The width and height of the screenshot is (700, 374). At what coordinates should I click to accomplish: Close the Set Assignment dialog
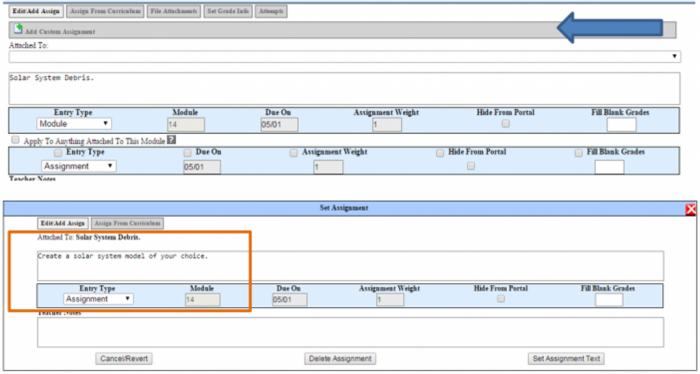(691, 209)
